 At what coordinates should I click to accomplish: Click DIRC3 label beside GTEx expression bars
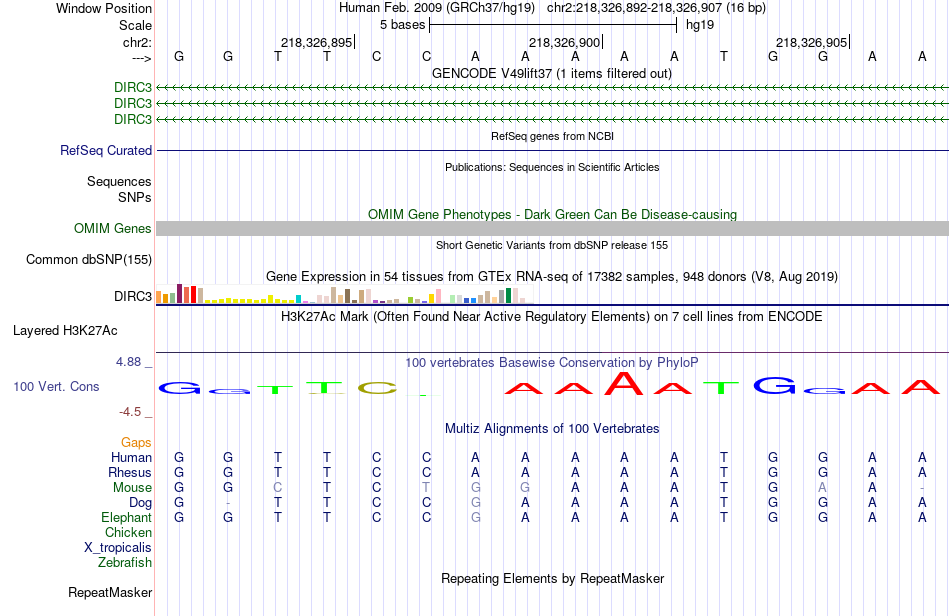point(133,296)
